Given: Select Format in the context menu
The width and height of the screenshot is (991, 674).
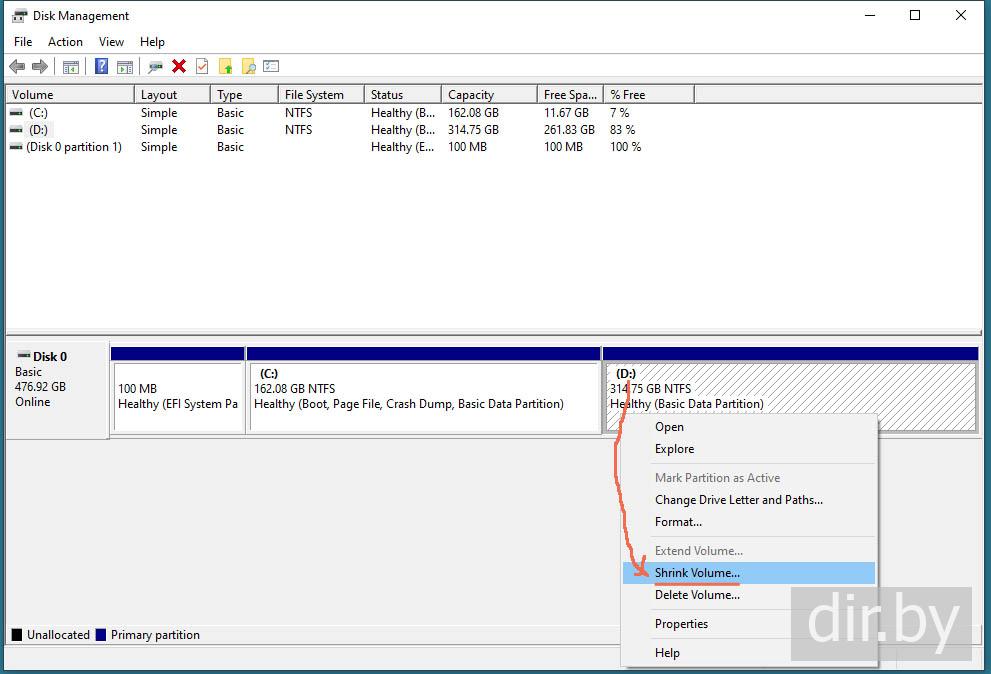Looking at the screenshot, I should pos(678,522).
